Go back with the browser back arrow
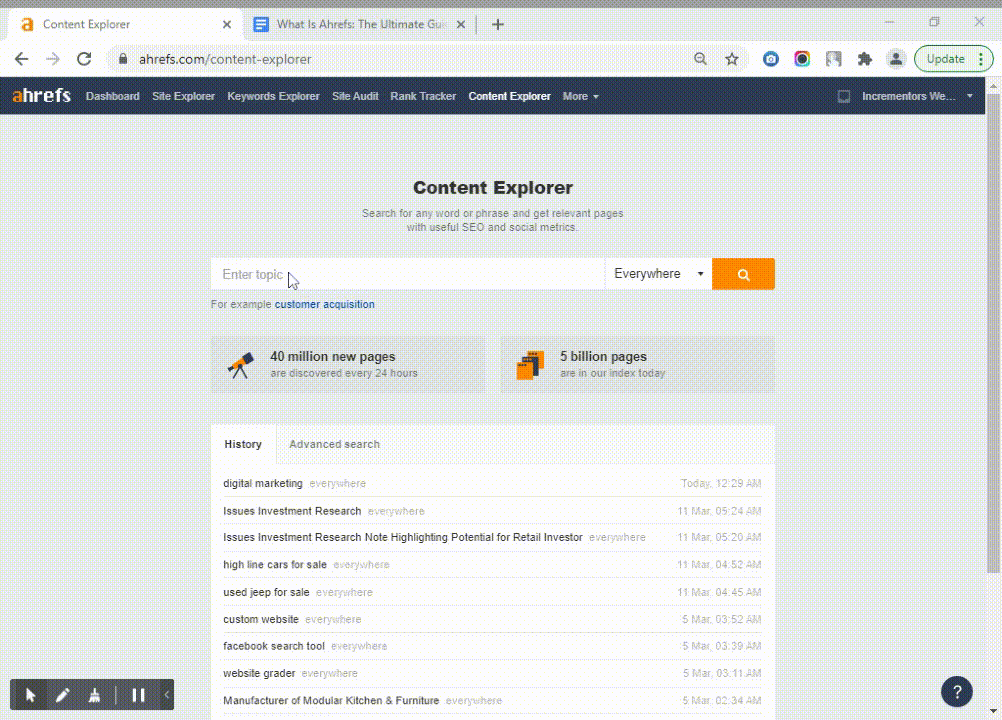This screenshot has width=1002, height=720. [x=22, y=59]
